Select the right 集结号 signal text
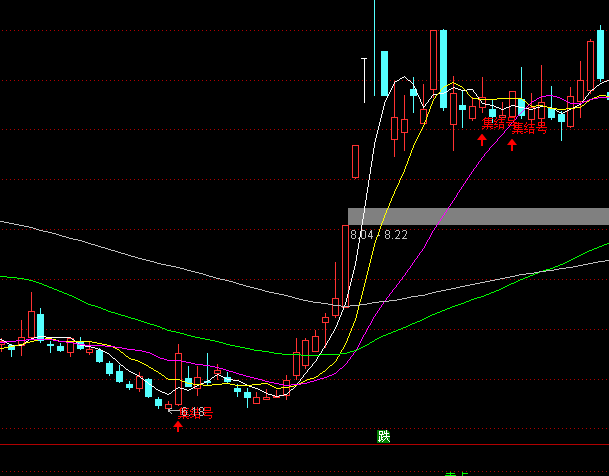 pyautogui.click(x=530, y=128)
